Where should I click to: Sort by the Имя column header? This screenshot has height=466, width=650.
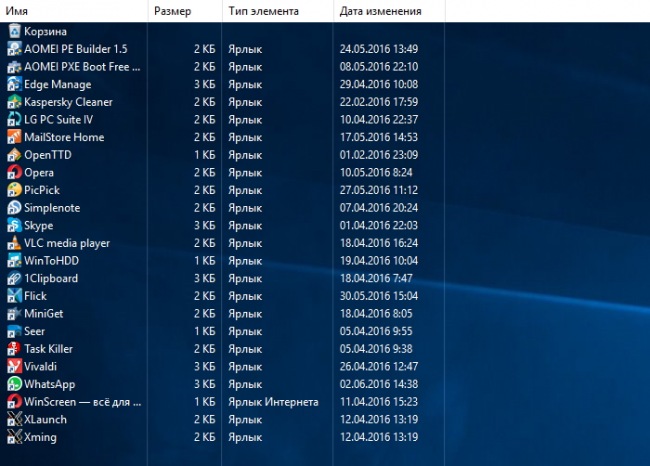[x=74, y=11]
